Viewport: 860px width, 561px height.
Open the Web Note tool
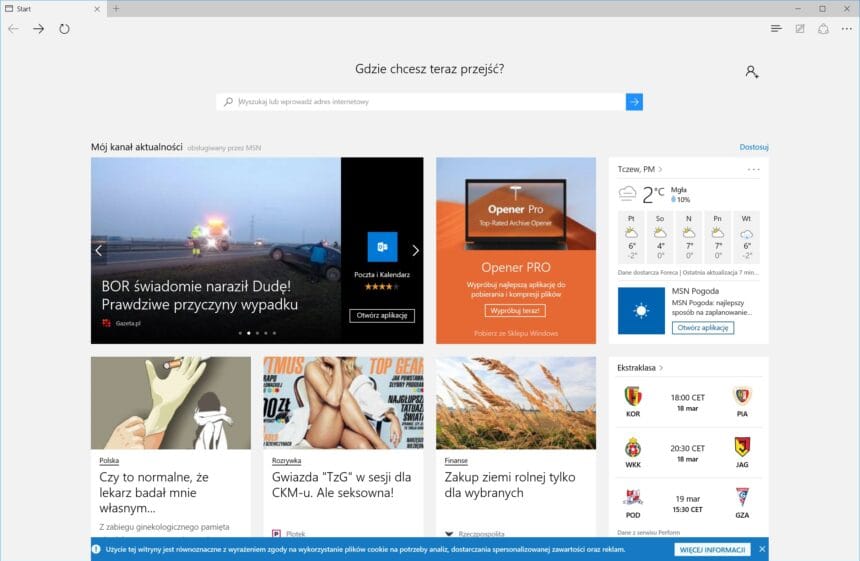click(800, 29)
